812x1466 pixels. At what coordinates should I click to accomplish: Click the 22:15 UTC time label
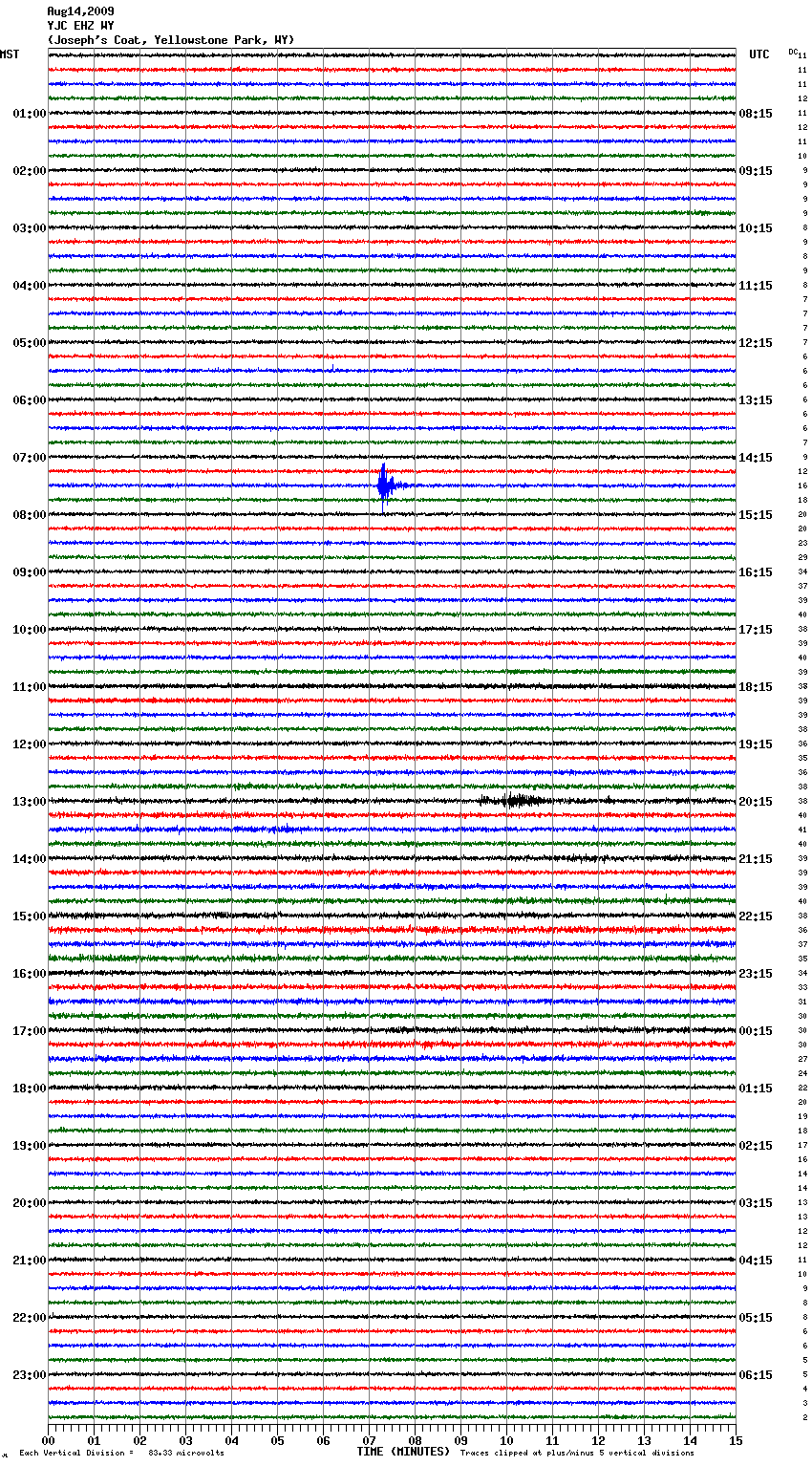[x=756, y=916]
